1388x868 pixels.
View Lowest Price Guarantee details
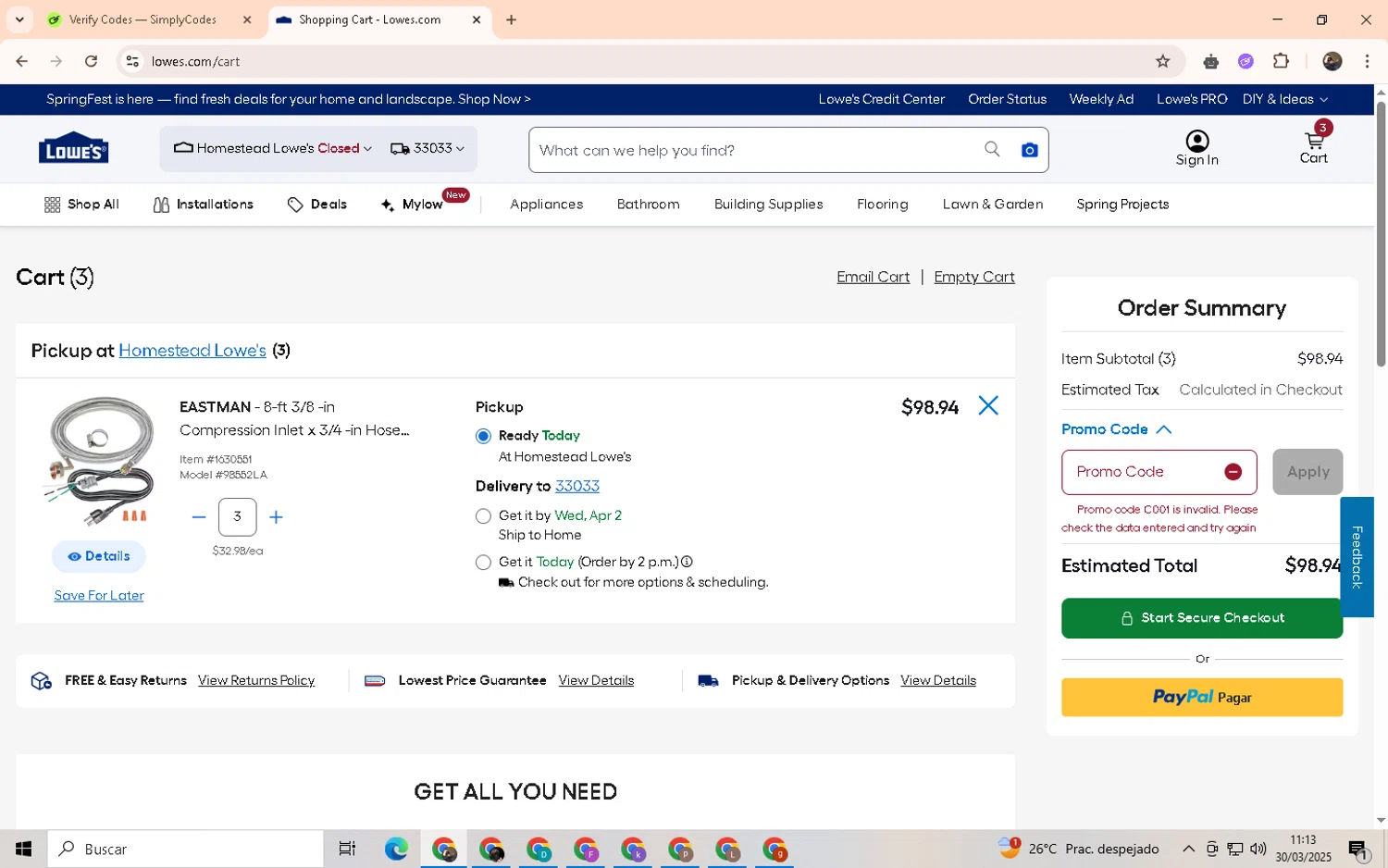click(596, 681)
